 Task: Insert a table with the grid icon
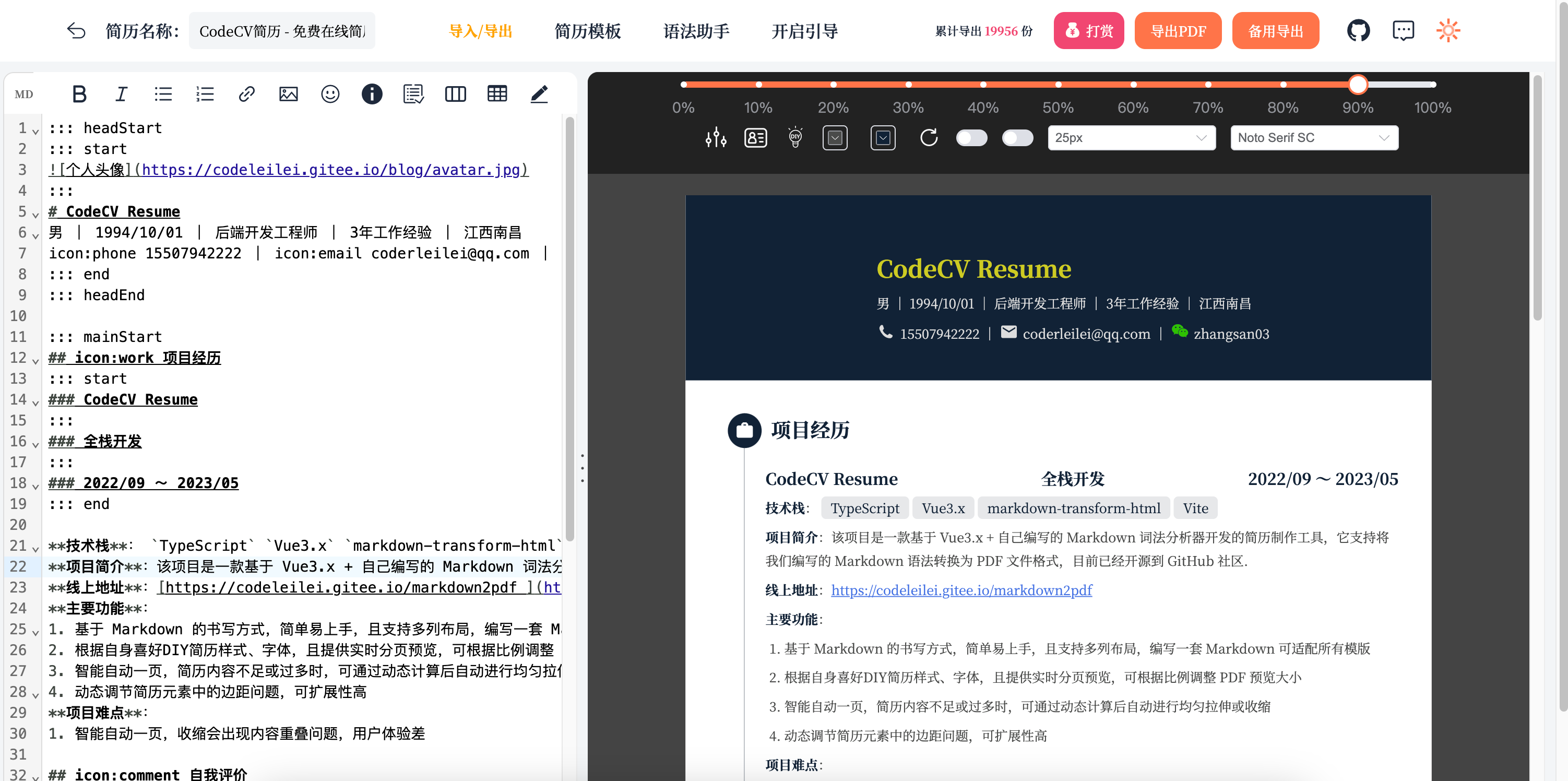coord(497,94)
